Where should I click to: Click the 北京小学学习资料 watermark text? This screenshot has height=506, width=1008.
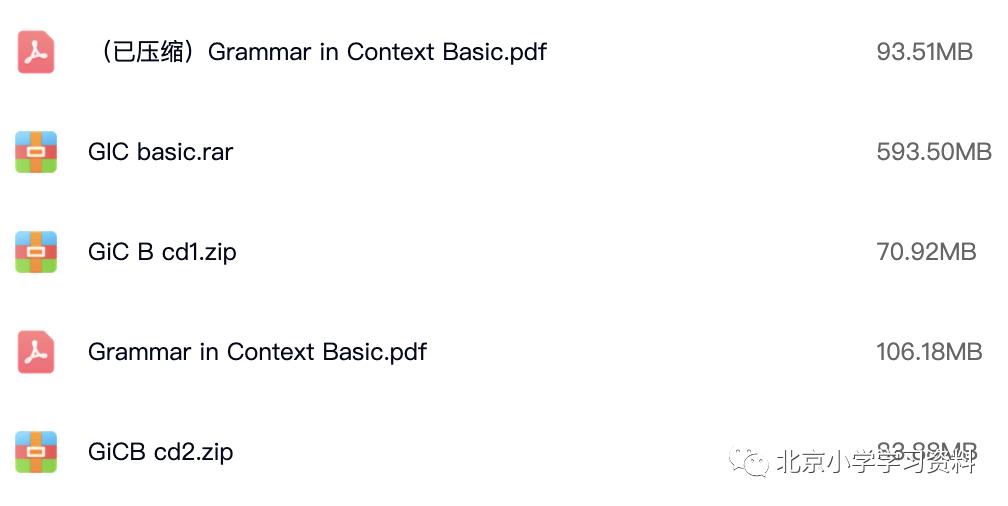(877, 461)
